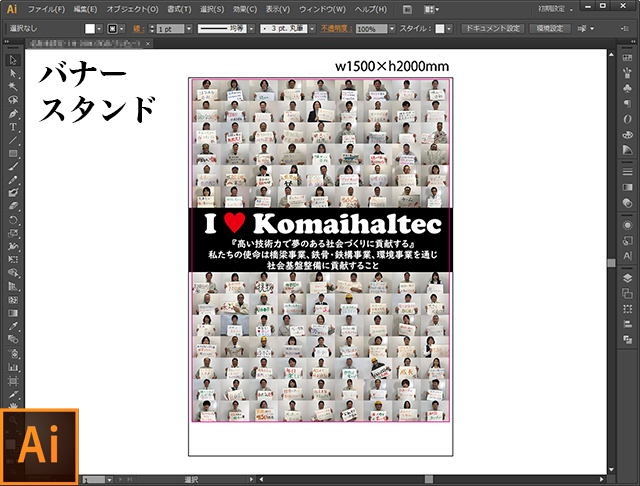
Task: Open the Pathfinder panel icon
Action: (627, 340)
